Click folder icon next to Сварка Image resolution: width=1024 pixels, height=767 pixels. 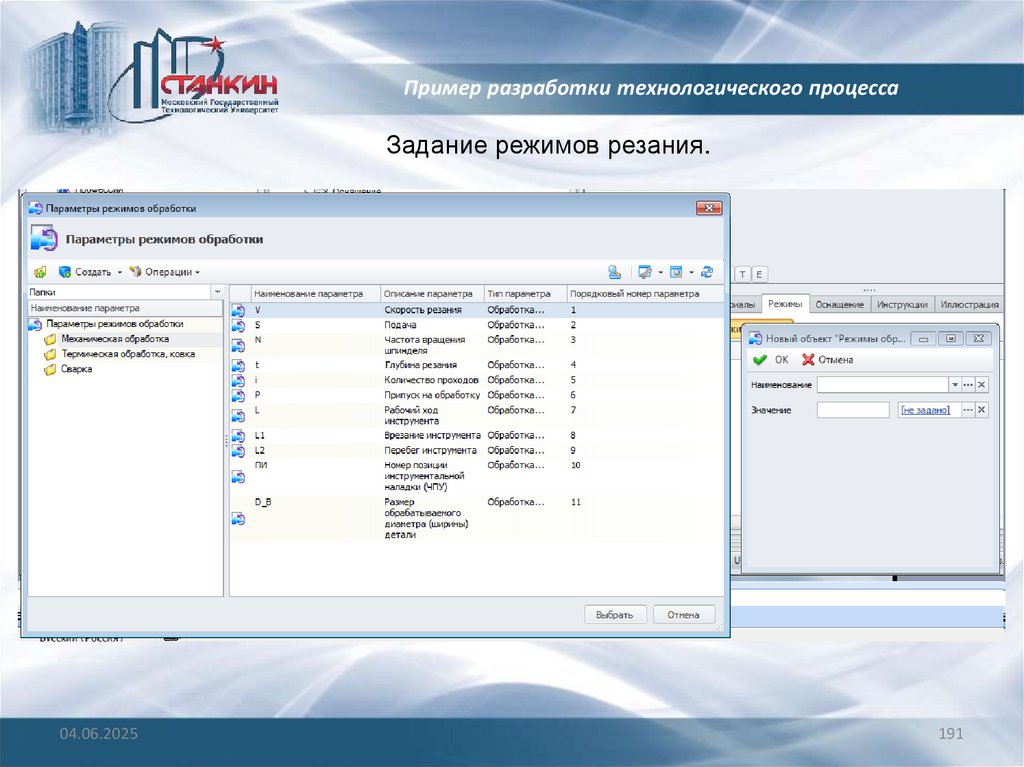coord(50,369)
